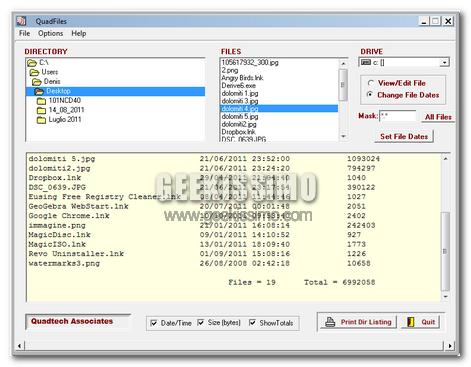The image size is (471, 367).
Task: Click the Mask input field
Action: click(x=398, y=116)
